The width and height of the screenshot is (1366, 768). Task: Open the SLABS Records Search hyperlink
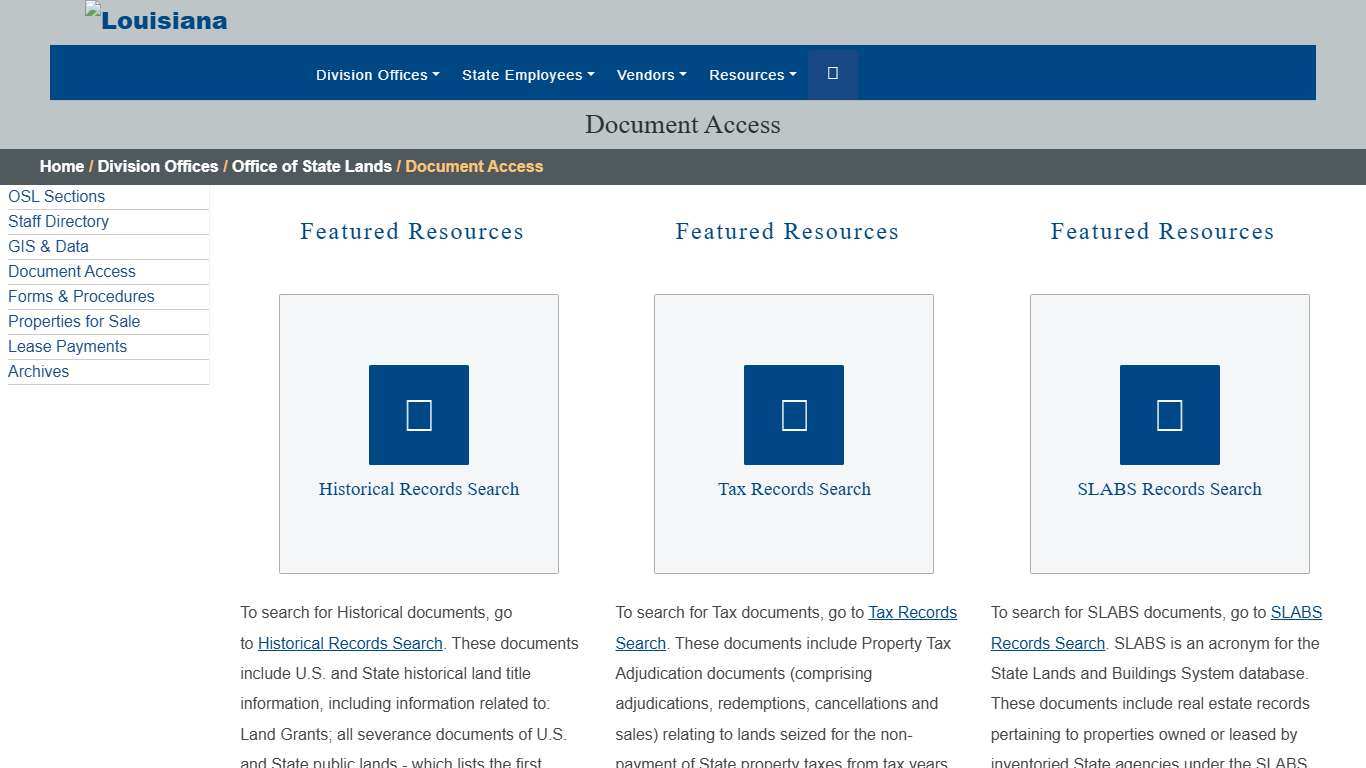(1296, 612)
